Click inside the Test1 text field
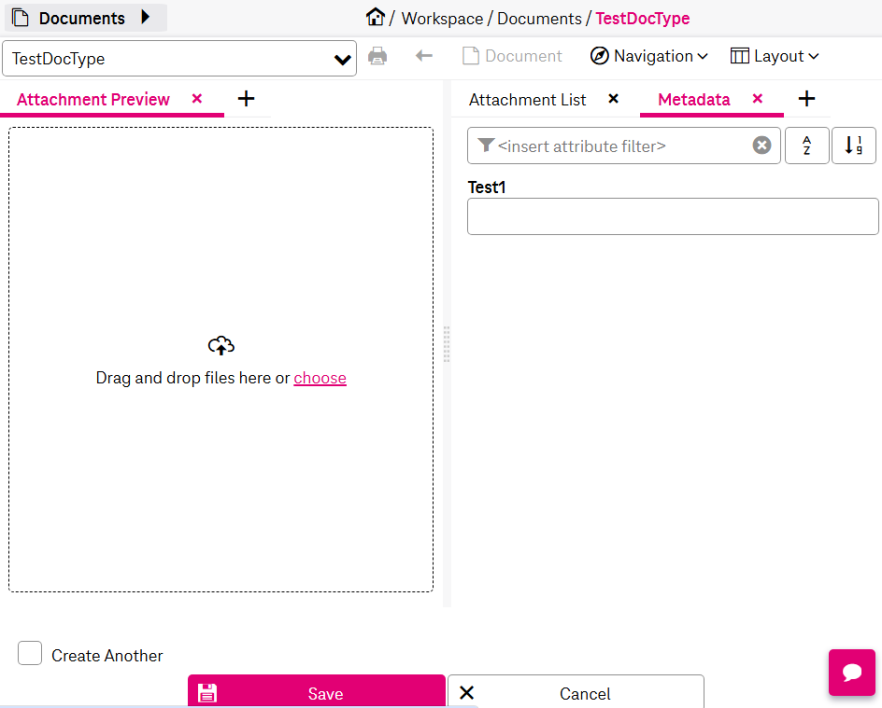 pyautogui.click(x=672, y=216)
